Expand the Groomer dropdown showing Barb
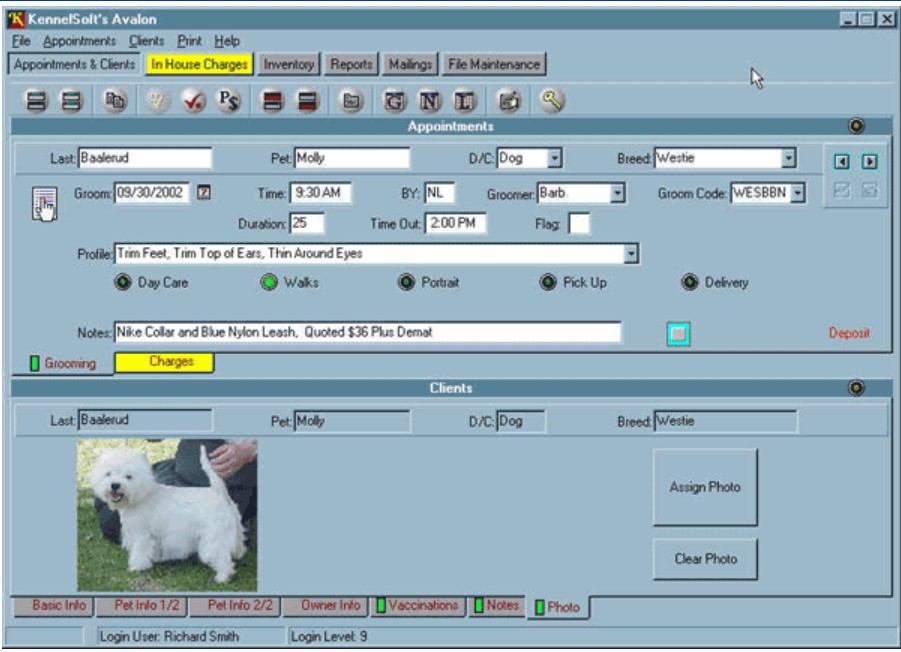 click(618, 193)
